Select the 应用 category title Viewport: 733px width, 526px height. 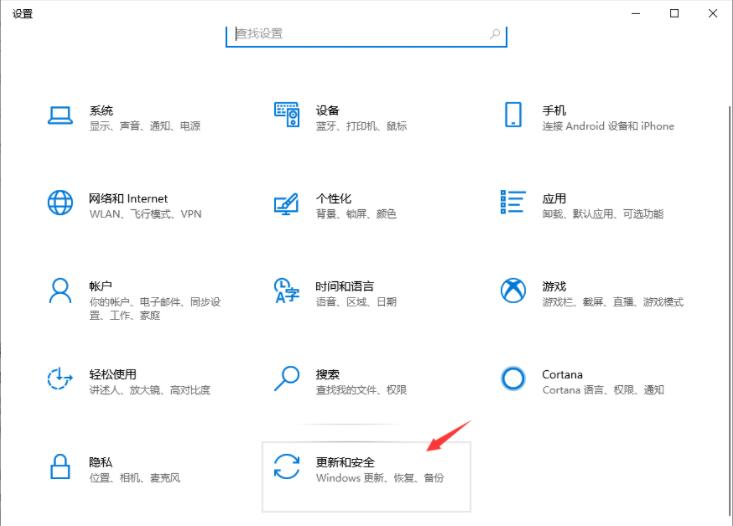click(554, 198)
